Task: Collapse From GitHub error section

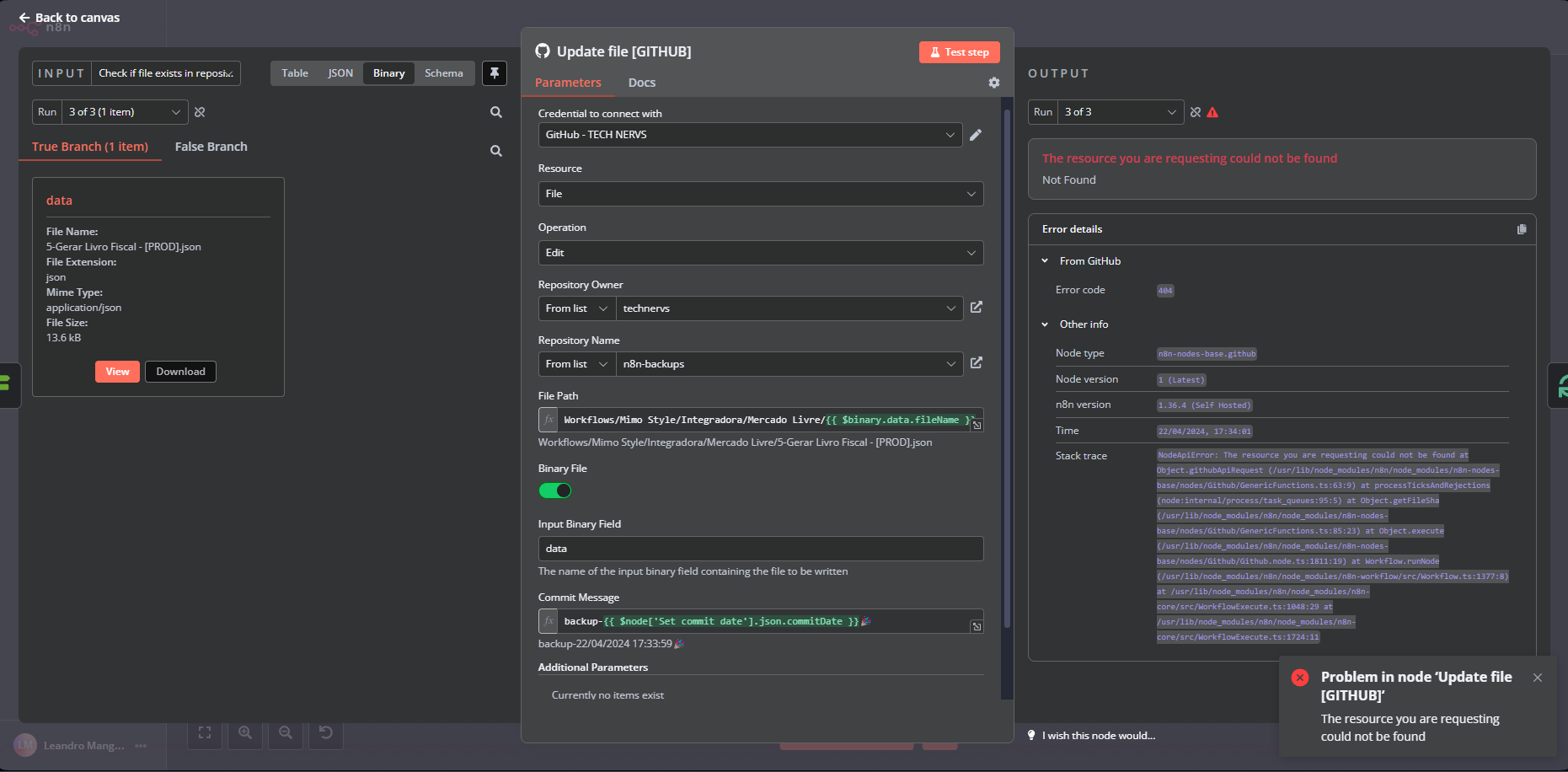Action: coord(1045,261)
